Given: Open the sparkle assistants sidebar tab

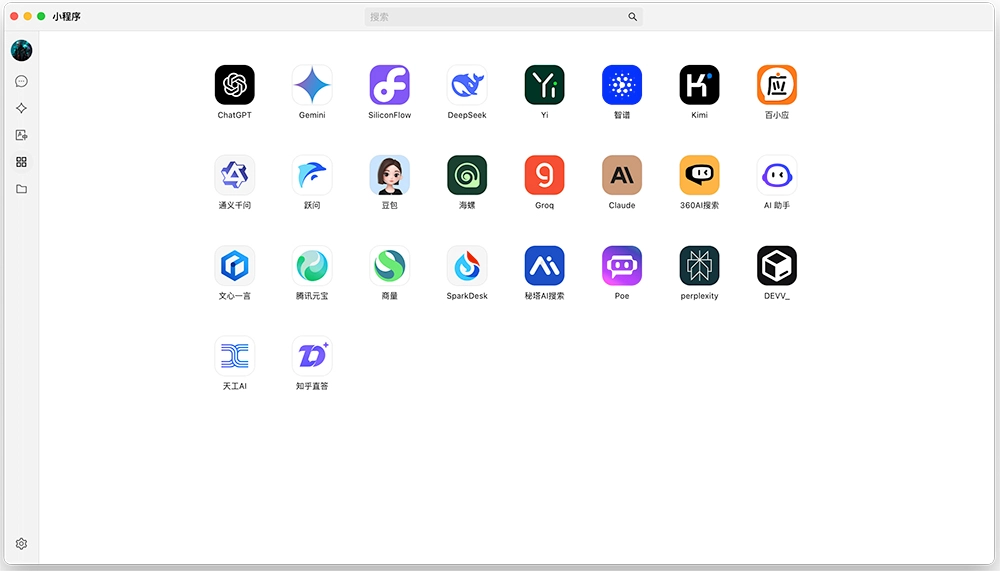Looking at the screenshot, I should (22, 108).
